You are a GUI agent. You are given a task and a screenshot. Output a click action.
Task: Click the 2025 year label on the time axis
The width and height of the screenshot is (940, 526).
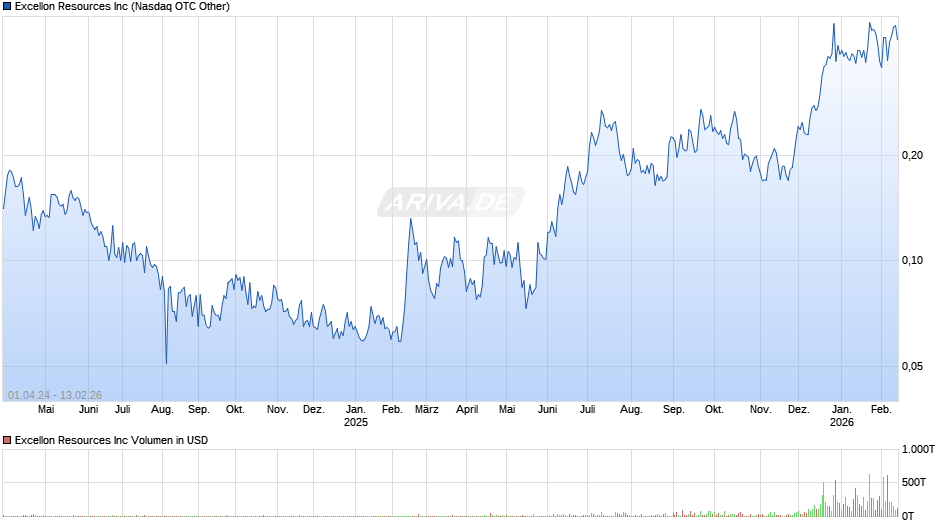355,422
